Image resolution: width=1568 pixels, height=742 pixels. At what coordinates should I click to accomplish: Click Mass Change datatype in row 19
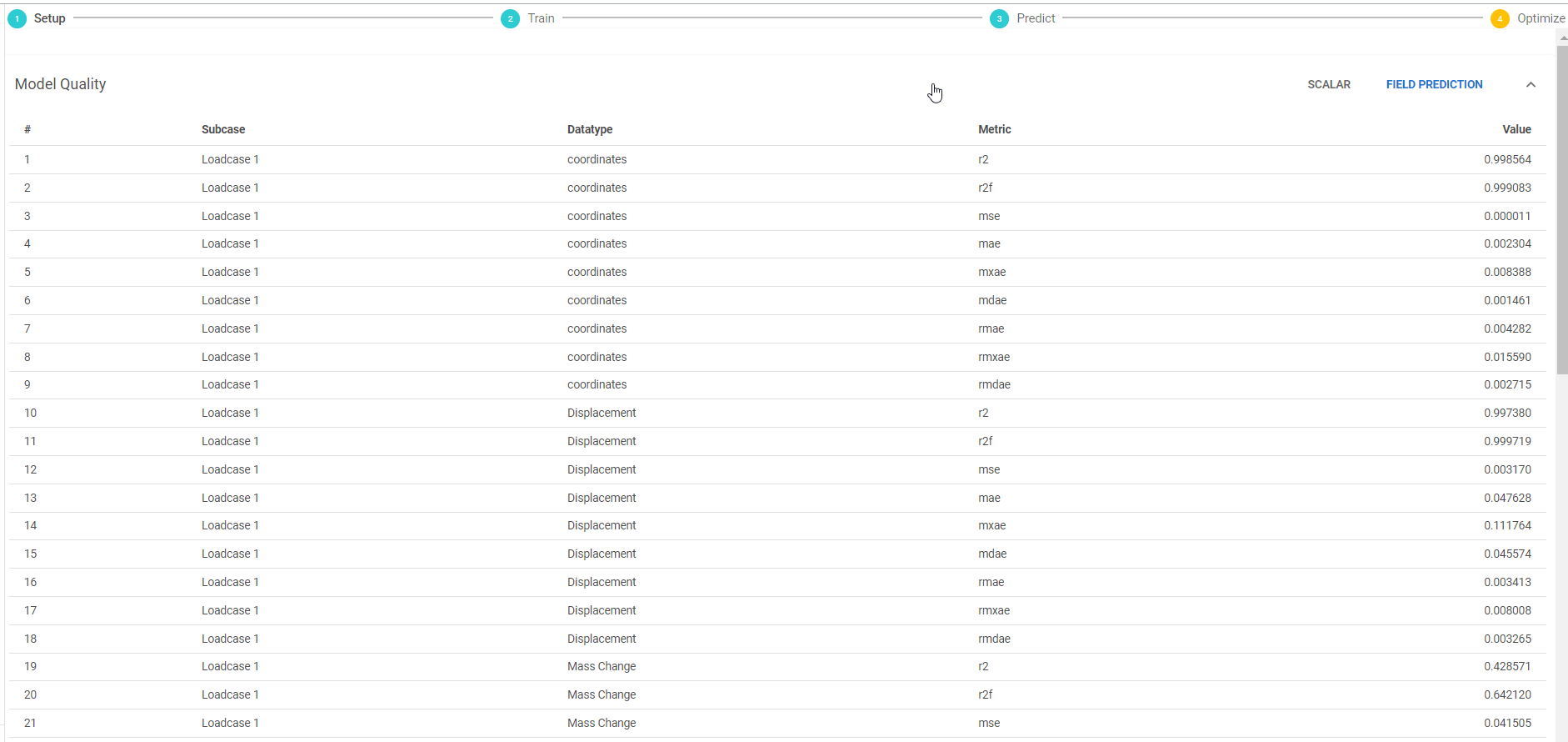(x=602, y=666)
